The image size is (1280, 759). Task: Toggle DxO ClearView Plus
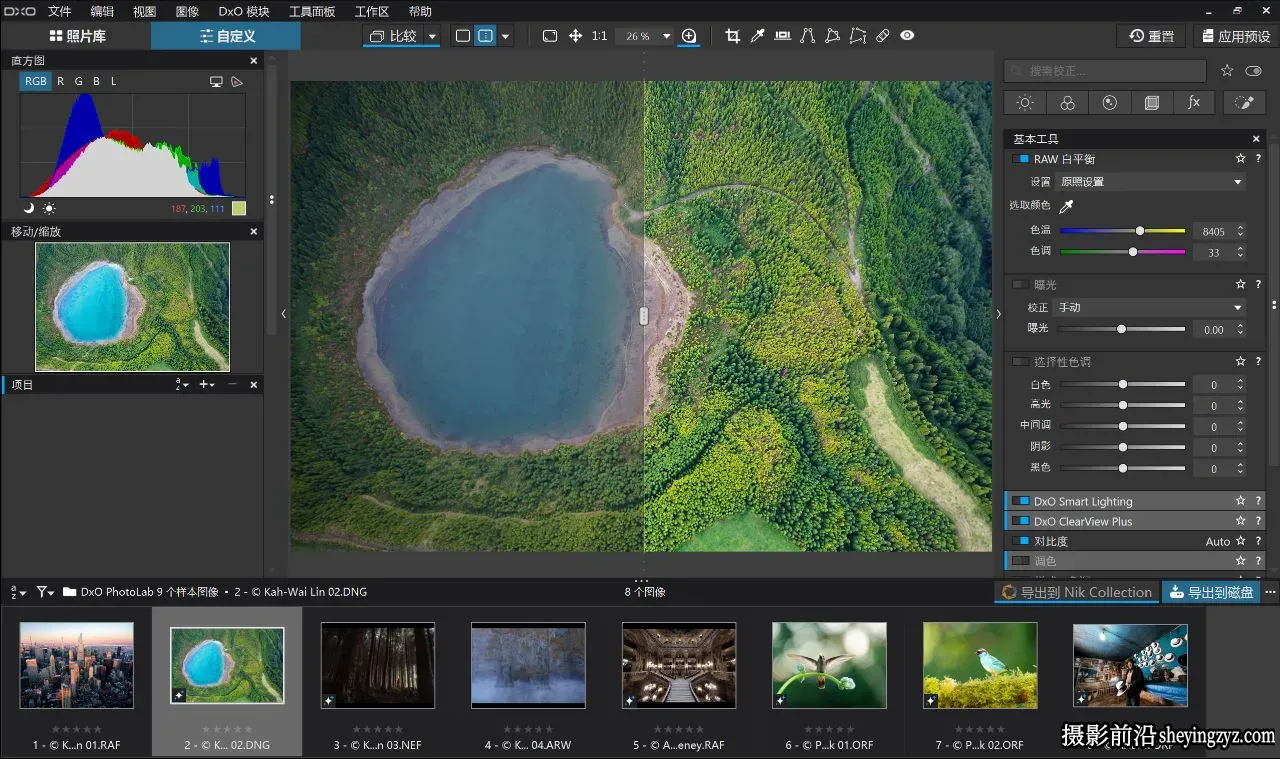[x=1021, y=522]
